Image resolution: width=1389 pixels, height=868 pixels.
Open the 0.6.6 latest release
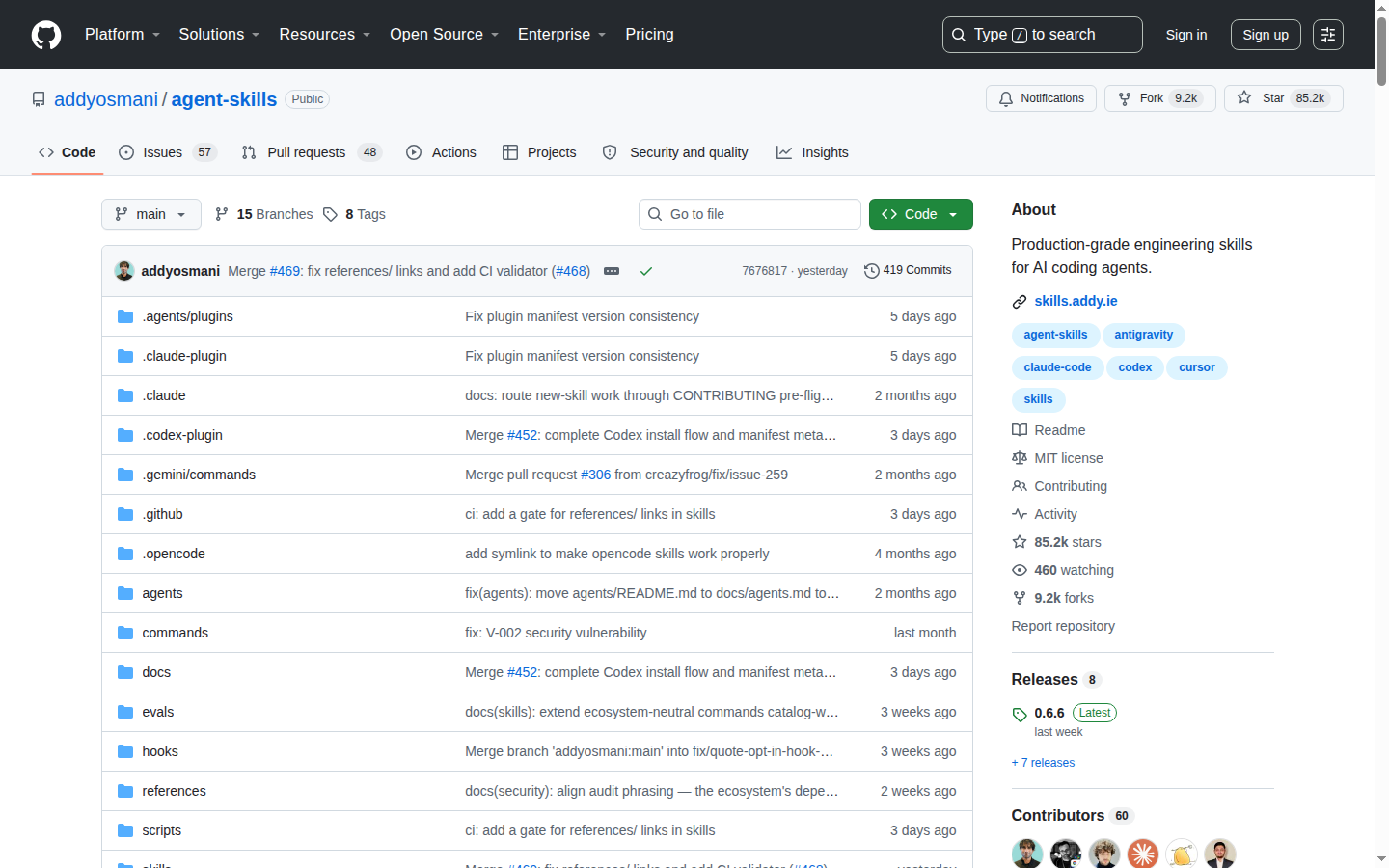[1049, 713]
